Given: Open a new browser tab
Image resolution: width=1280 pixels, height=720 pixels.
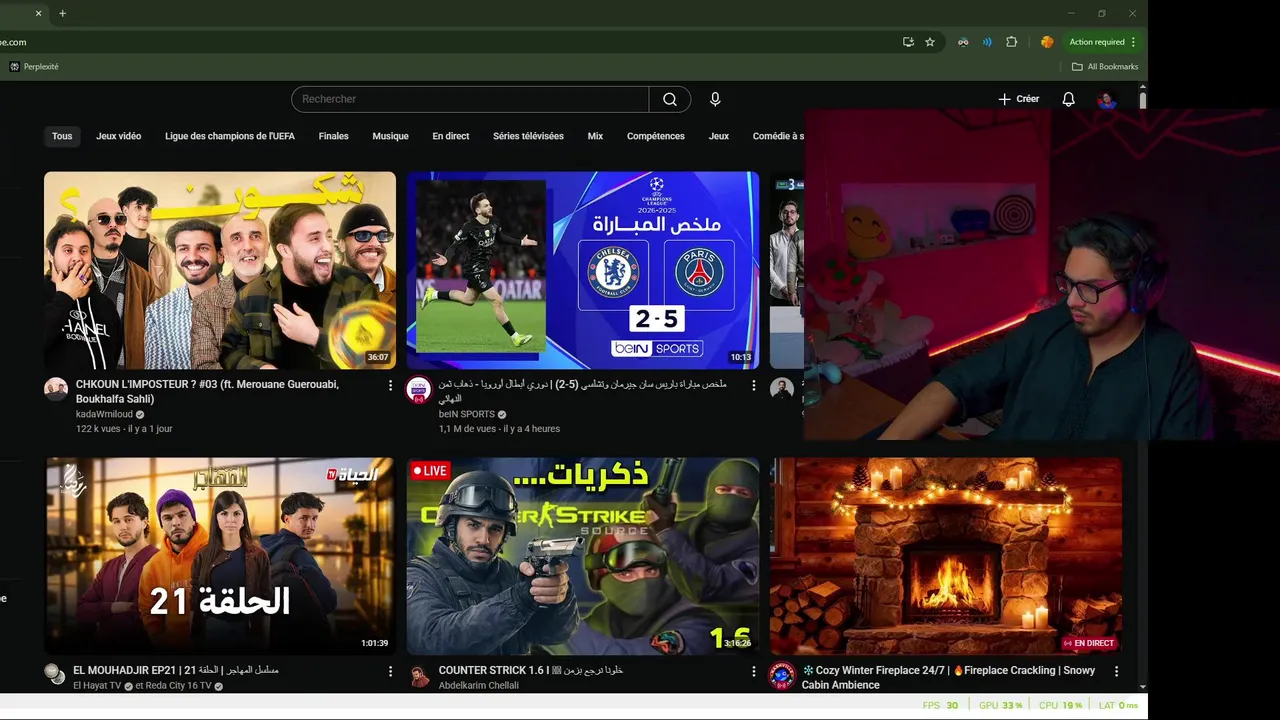Looking at the screenshot, I should click(62, 14).
